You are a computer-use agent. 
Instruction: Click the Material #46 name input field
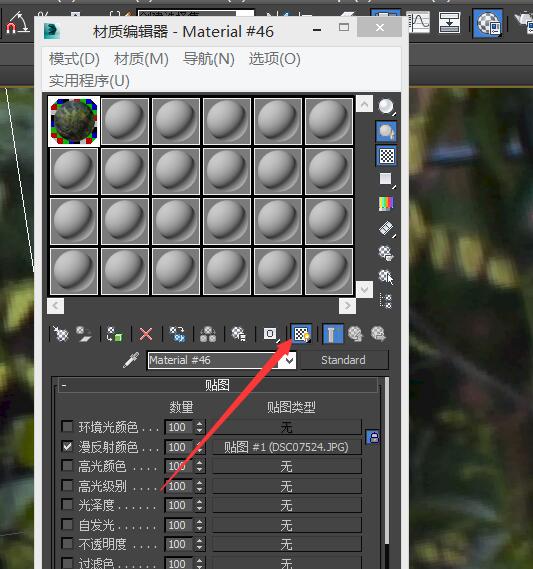pos(214,360)
